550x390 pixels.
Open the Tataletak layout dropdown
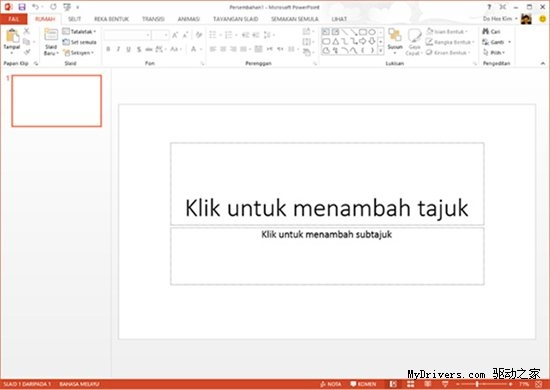80,32
